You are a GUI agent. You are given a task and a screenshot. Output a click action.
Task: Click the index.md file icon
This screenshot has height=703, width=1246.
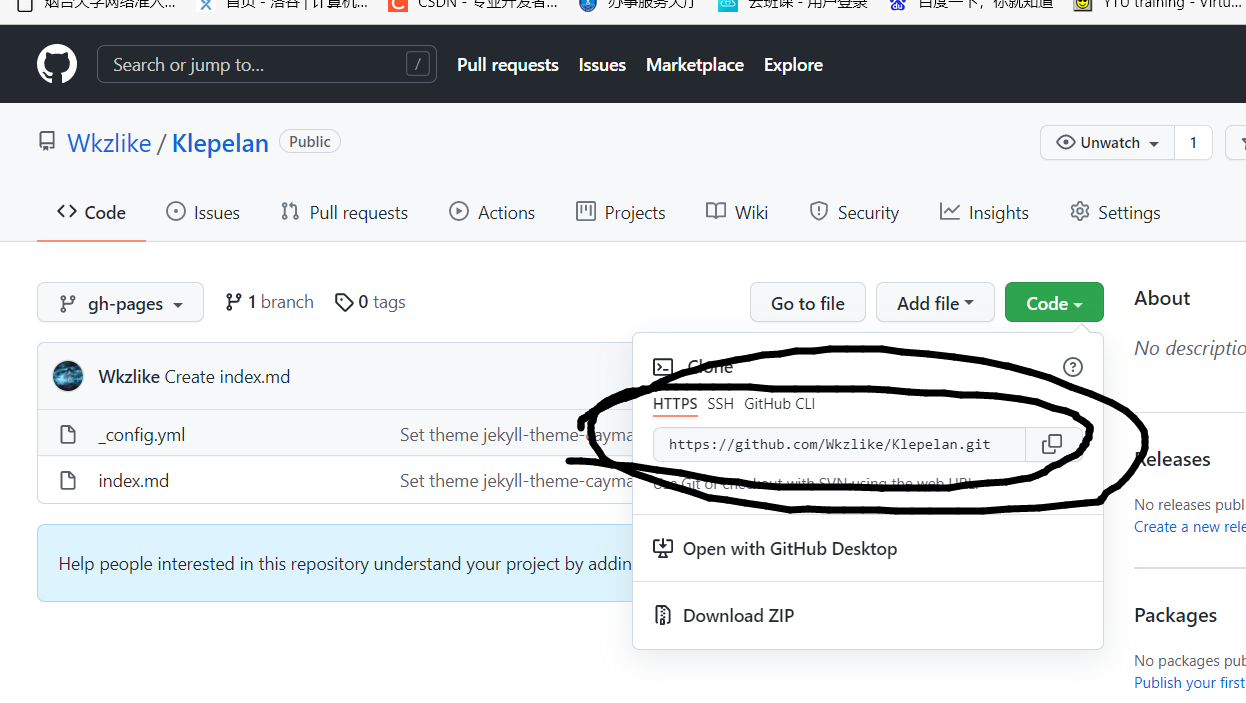(x=68, y=481)
